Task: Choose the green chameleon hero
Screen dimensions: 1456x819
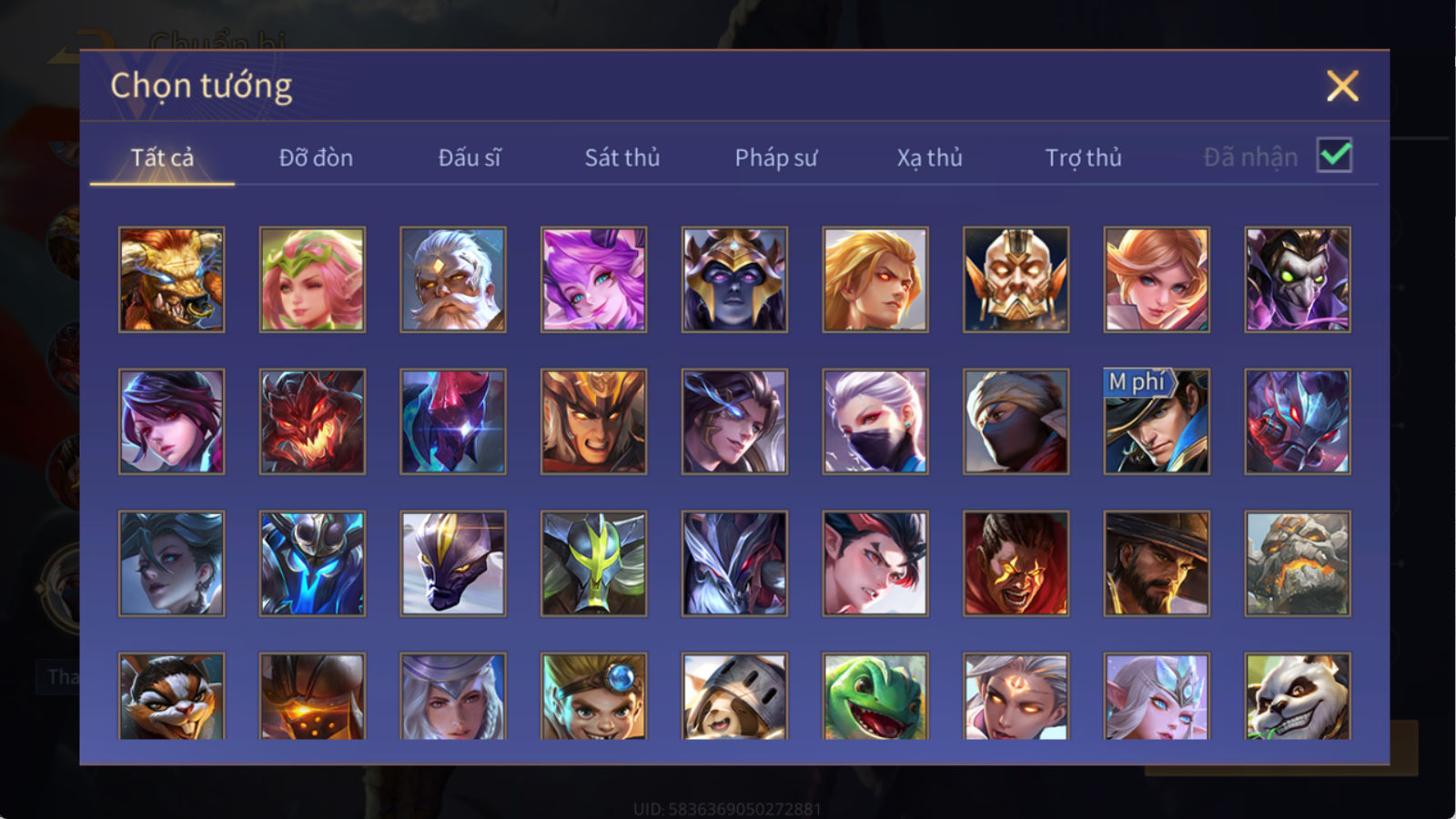Action: (x=875, y=696)
